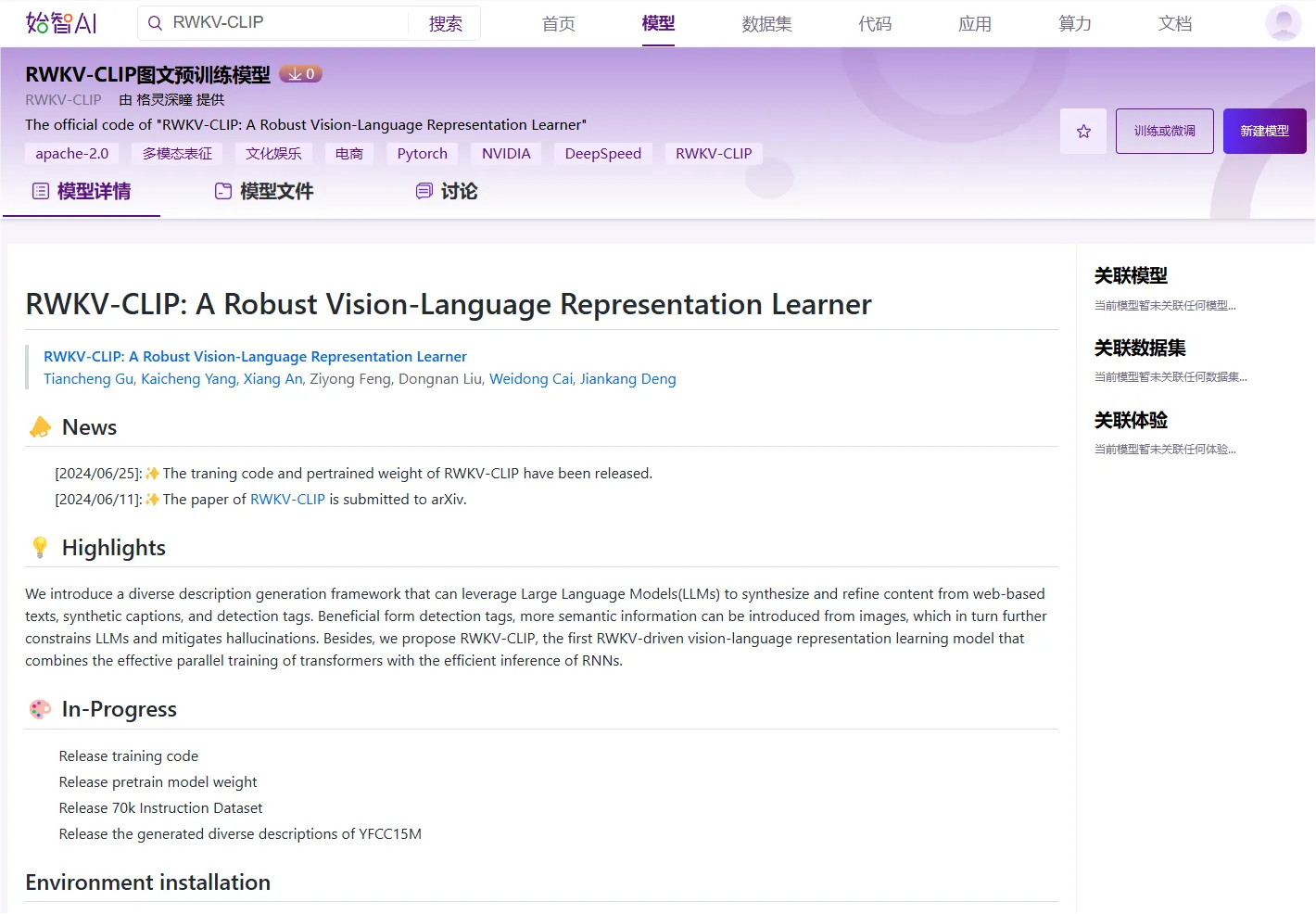Switch to the 模型文件 tab

(264, 192)
